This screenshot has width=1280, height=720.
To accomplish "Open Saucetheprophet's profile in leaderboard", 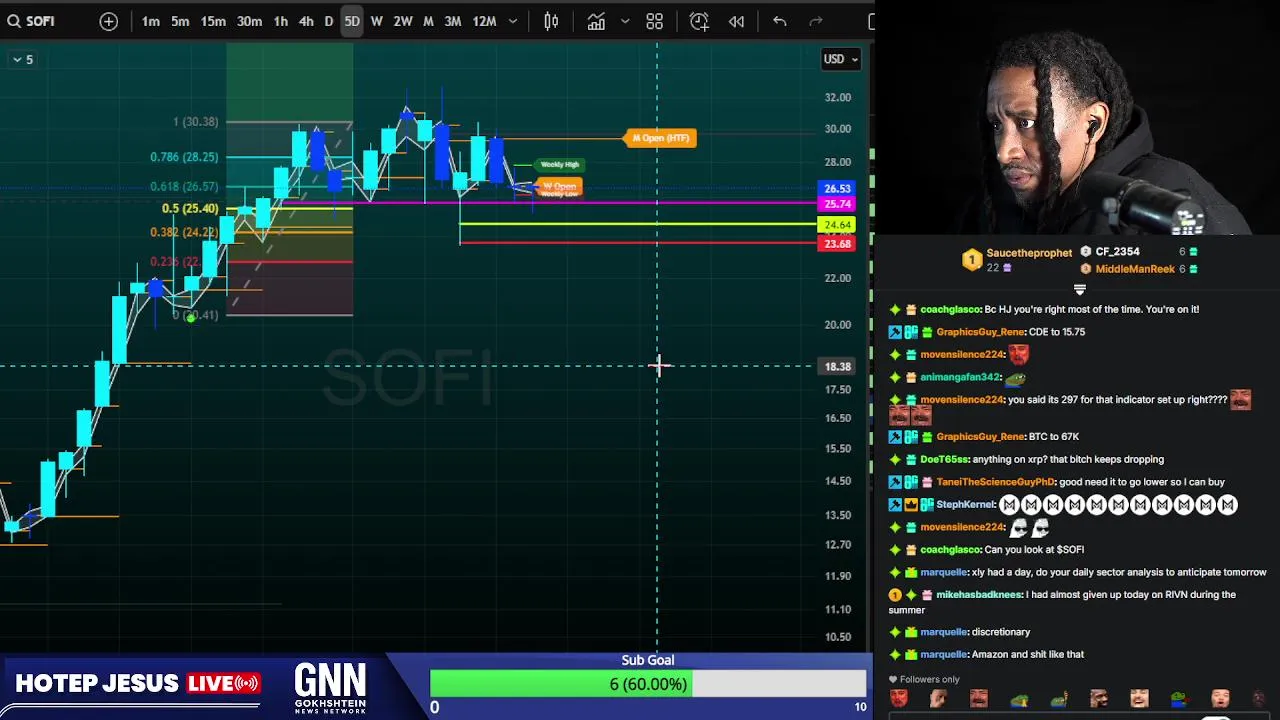I will (x=1029, y=253).
